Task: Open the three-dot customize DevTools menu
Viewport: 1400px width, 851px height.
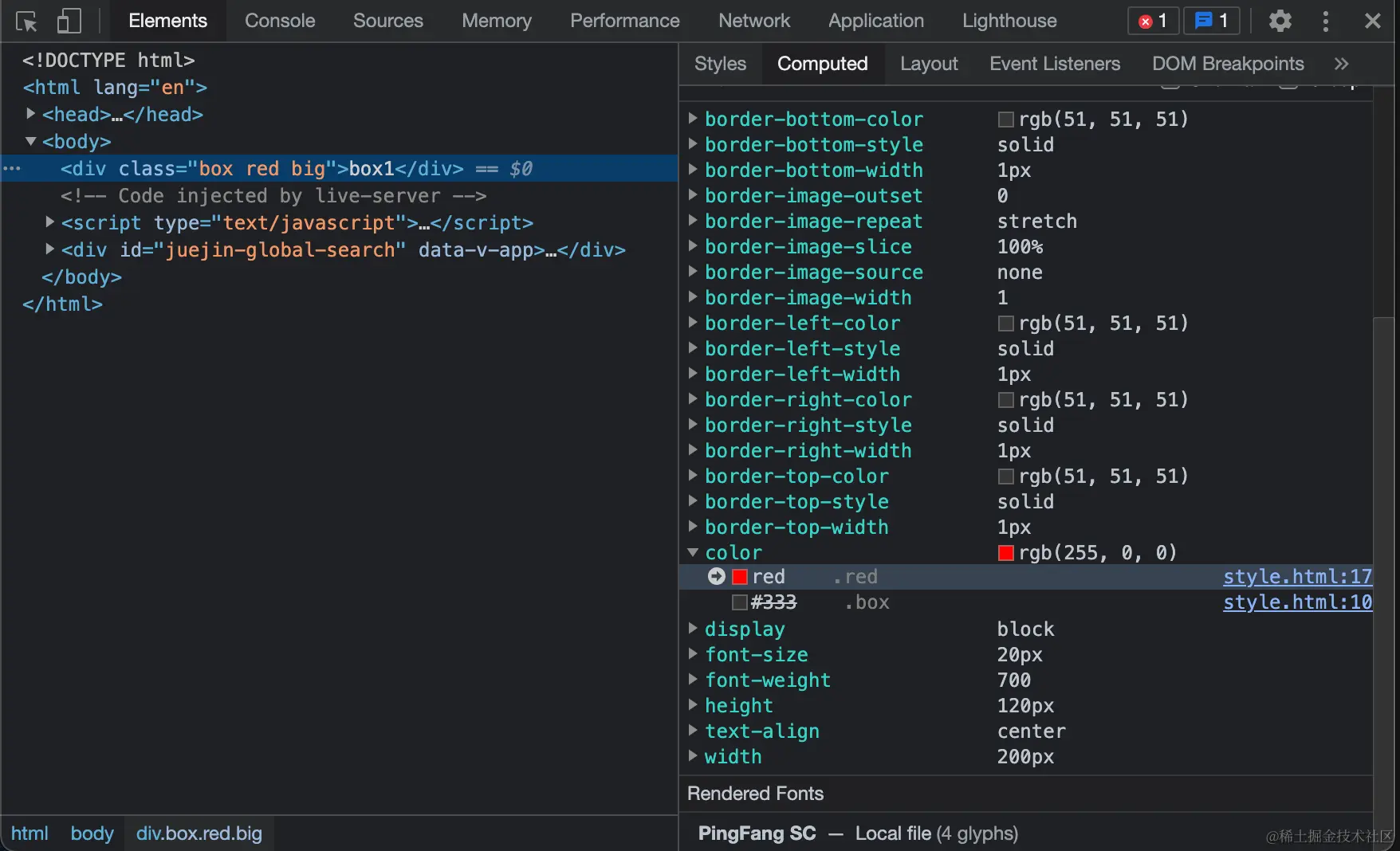Action: coord(1326,22)
